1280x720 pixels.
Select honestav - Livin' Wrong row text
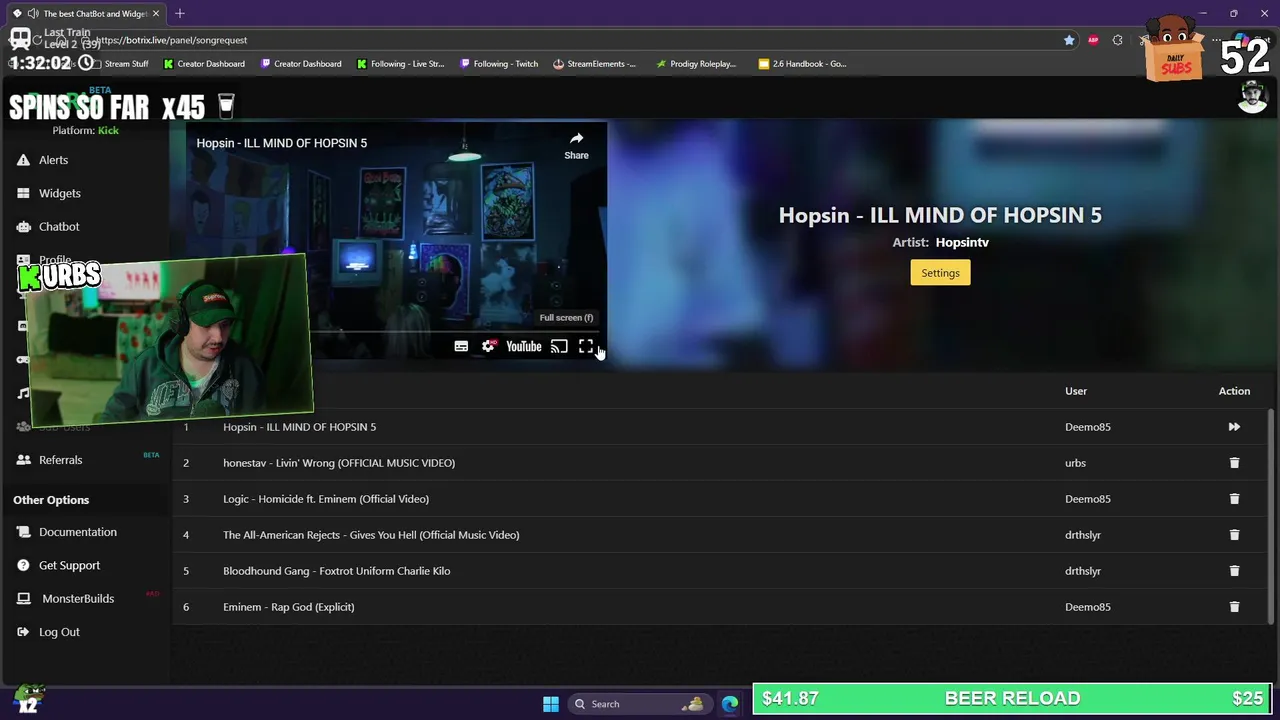click(x=339, y=463)
